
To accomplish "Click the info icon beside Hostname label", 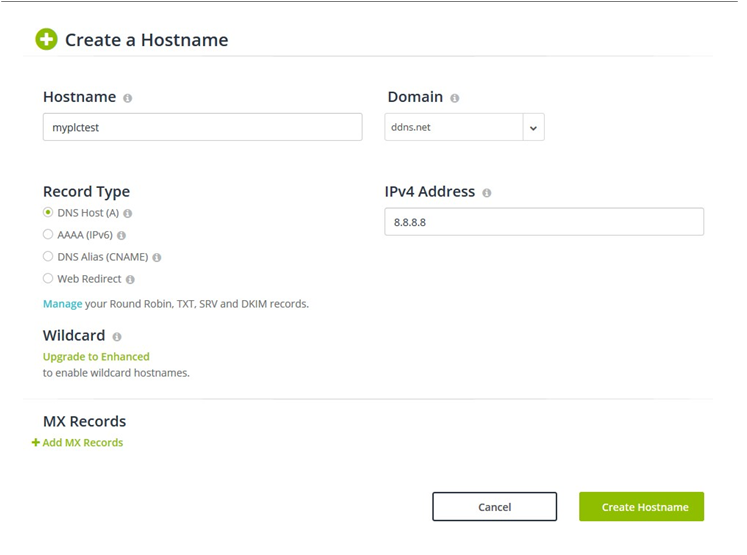I will [x=127, y=98].
